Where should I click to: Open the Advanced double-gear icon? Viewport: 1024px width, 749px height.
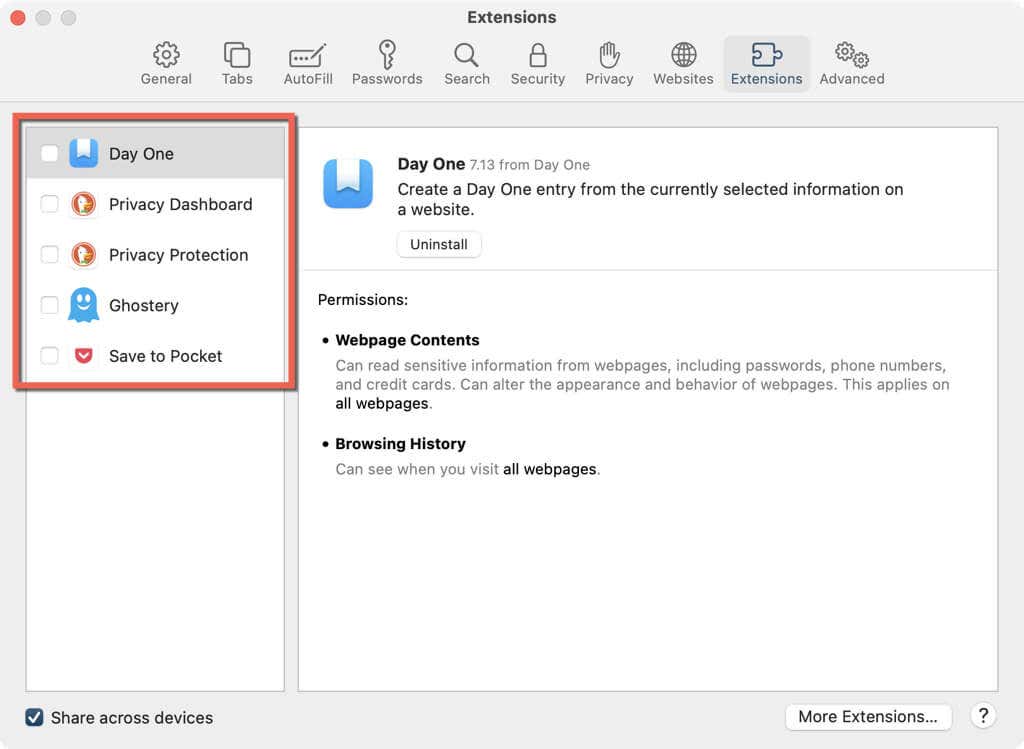point(852,55)
